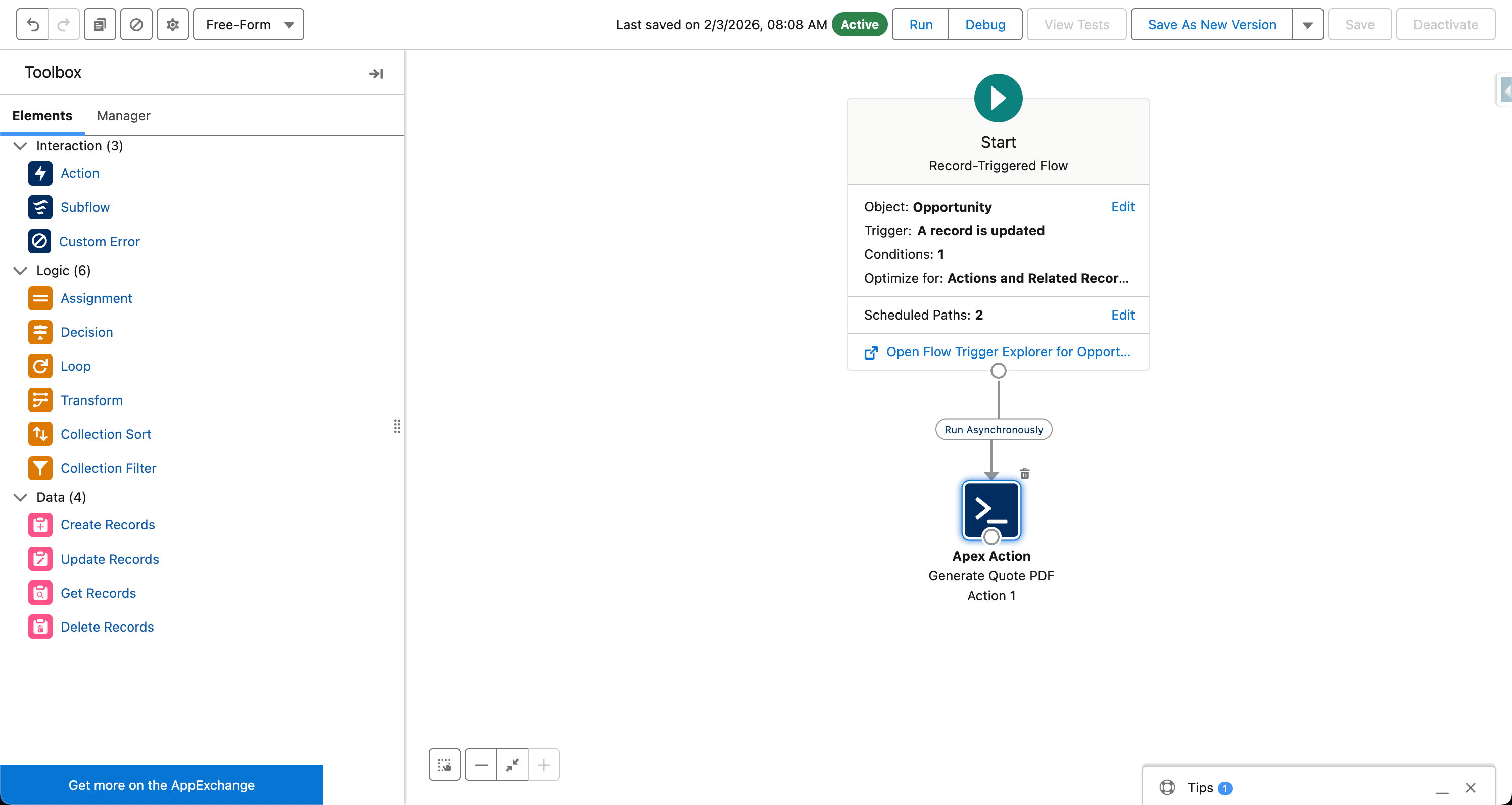Image resolution: width=1512 pixels, height=805 pixels.
Task: Redo the last change
Action: click(x=64, y=24)
